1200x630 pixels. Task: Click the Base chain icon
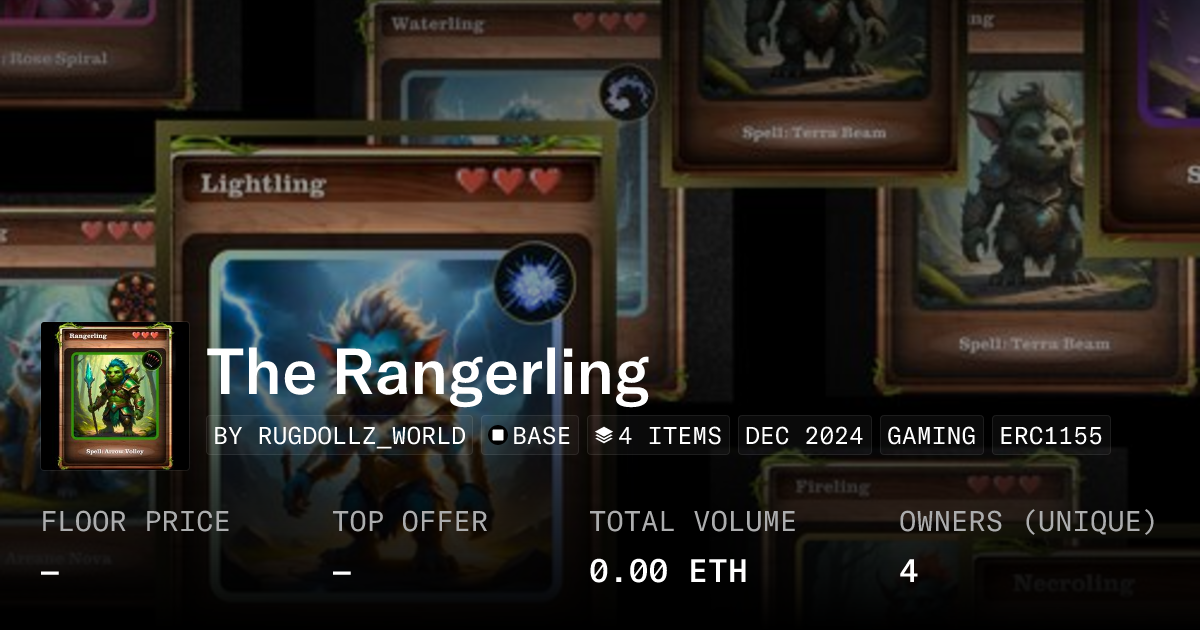(x=497, y=436)
